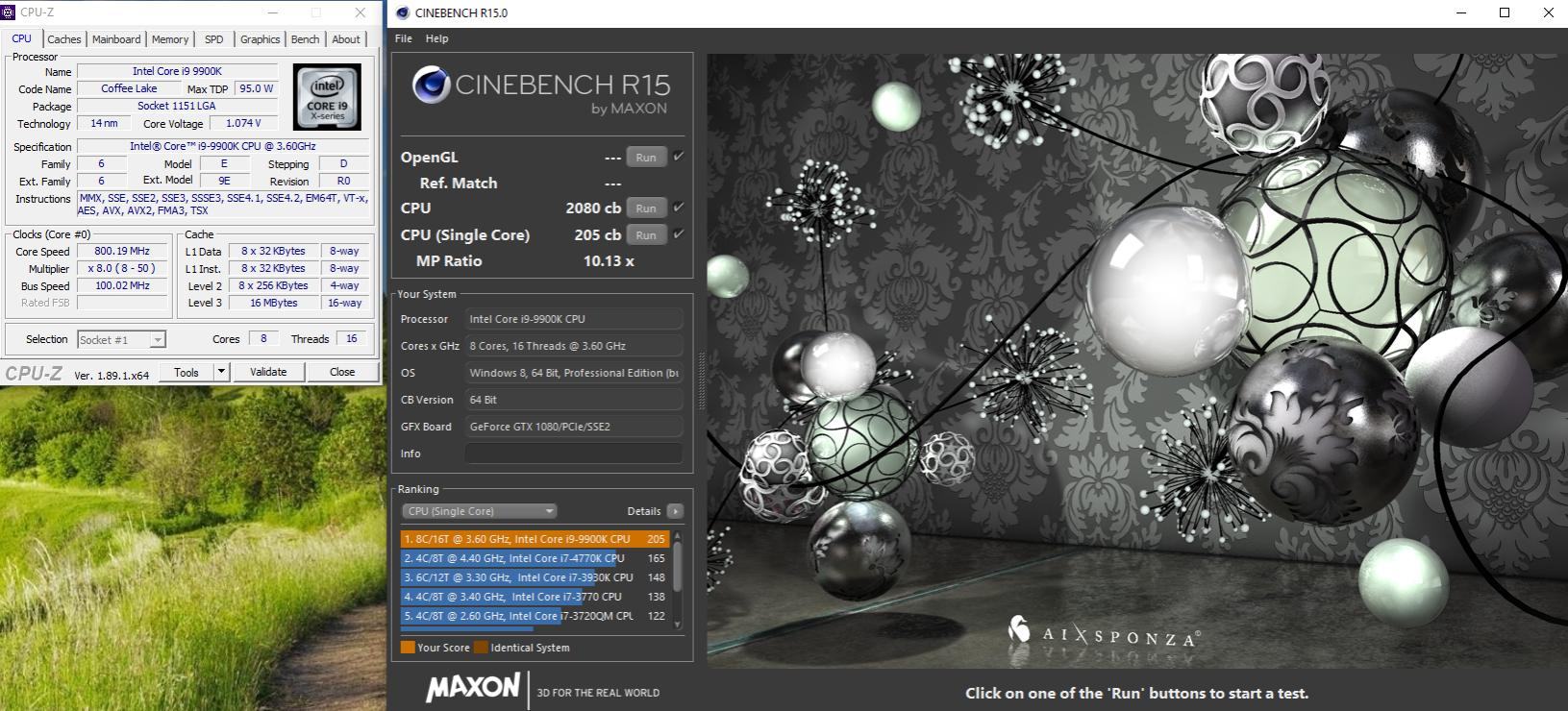1568x711 pixels.
Task: Switch to the Memory tab in CPU-Z
Action: tap(170, 39)
